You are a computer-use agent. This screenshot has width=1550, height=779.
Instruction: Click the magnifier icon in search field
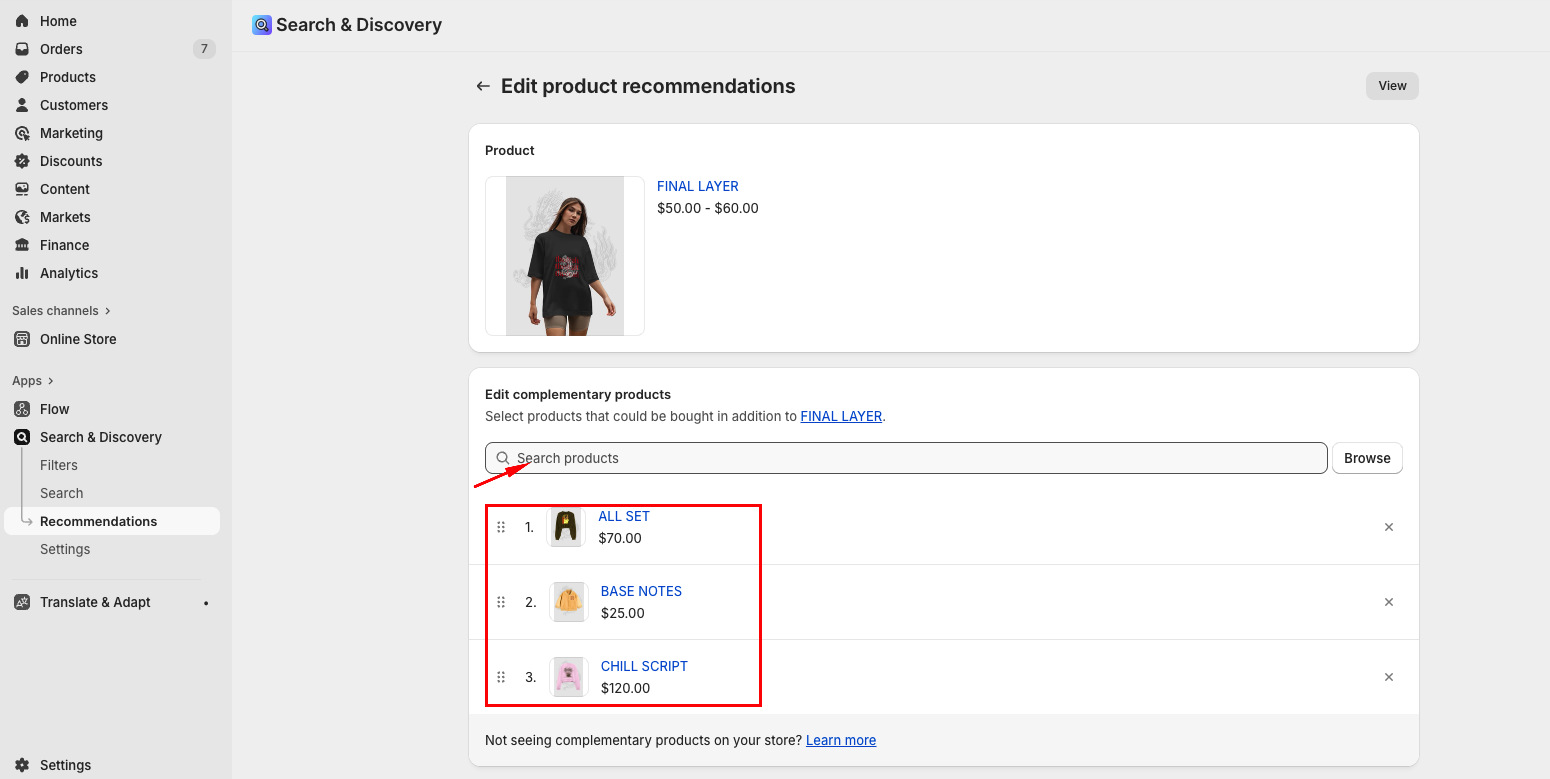click(504, 458)
